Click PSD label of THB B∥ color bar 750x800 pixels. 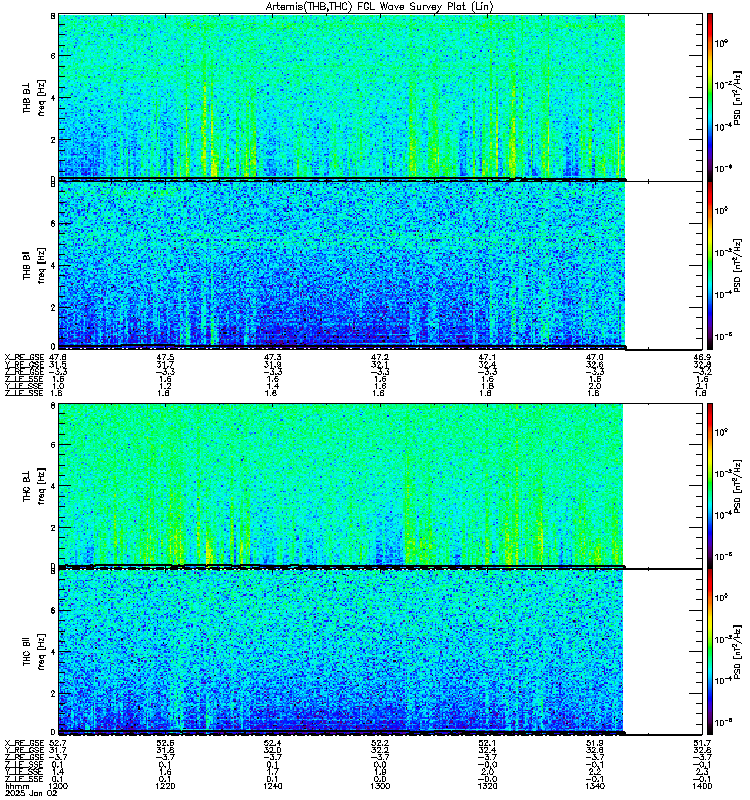point(737,265)
